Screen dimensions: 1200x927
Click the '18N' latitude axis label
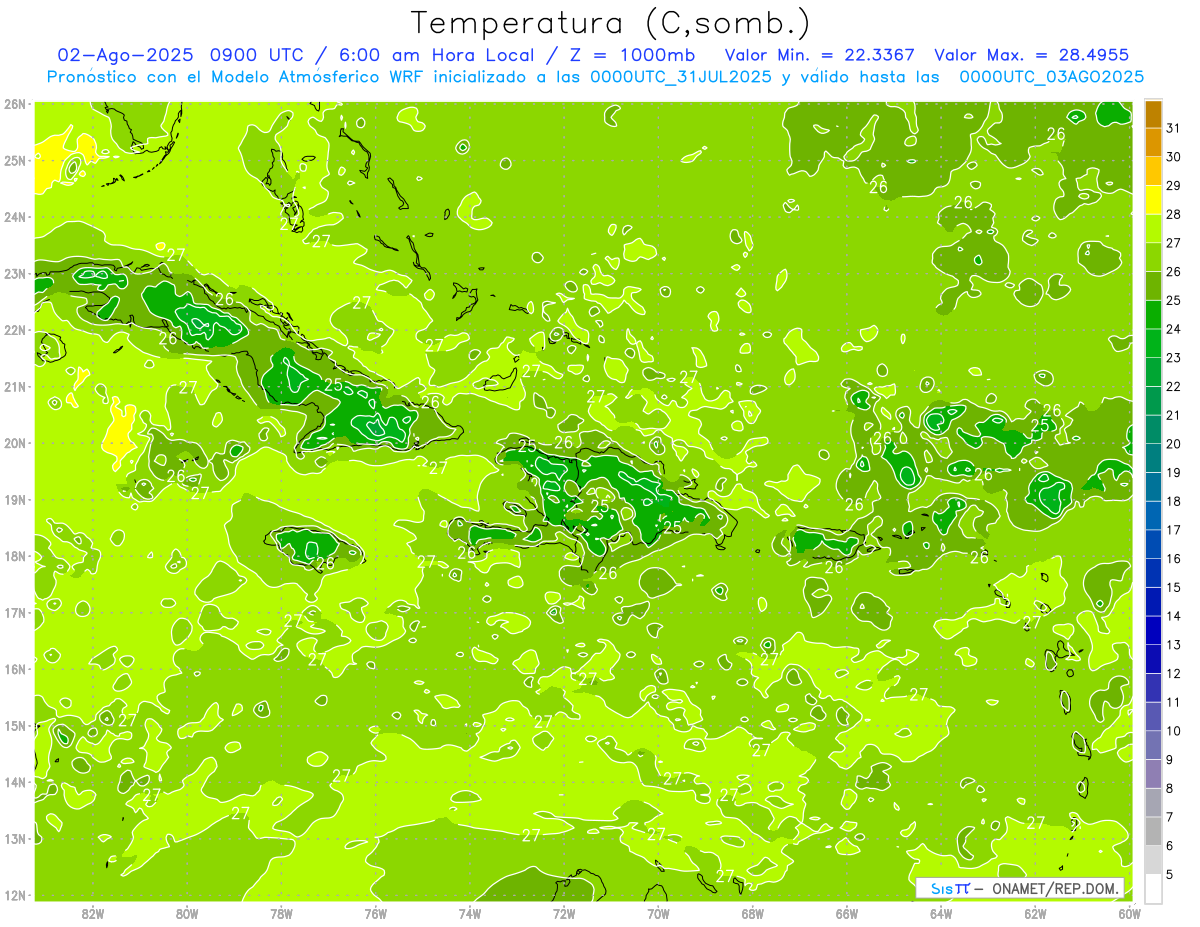coord(14,556)
